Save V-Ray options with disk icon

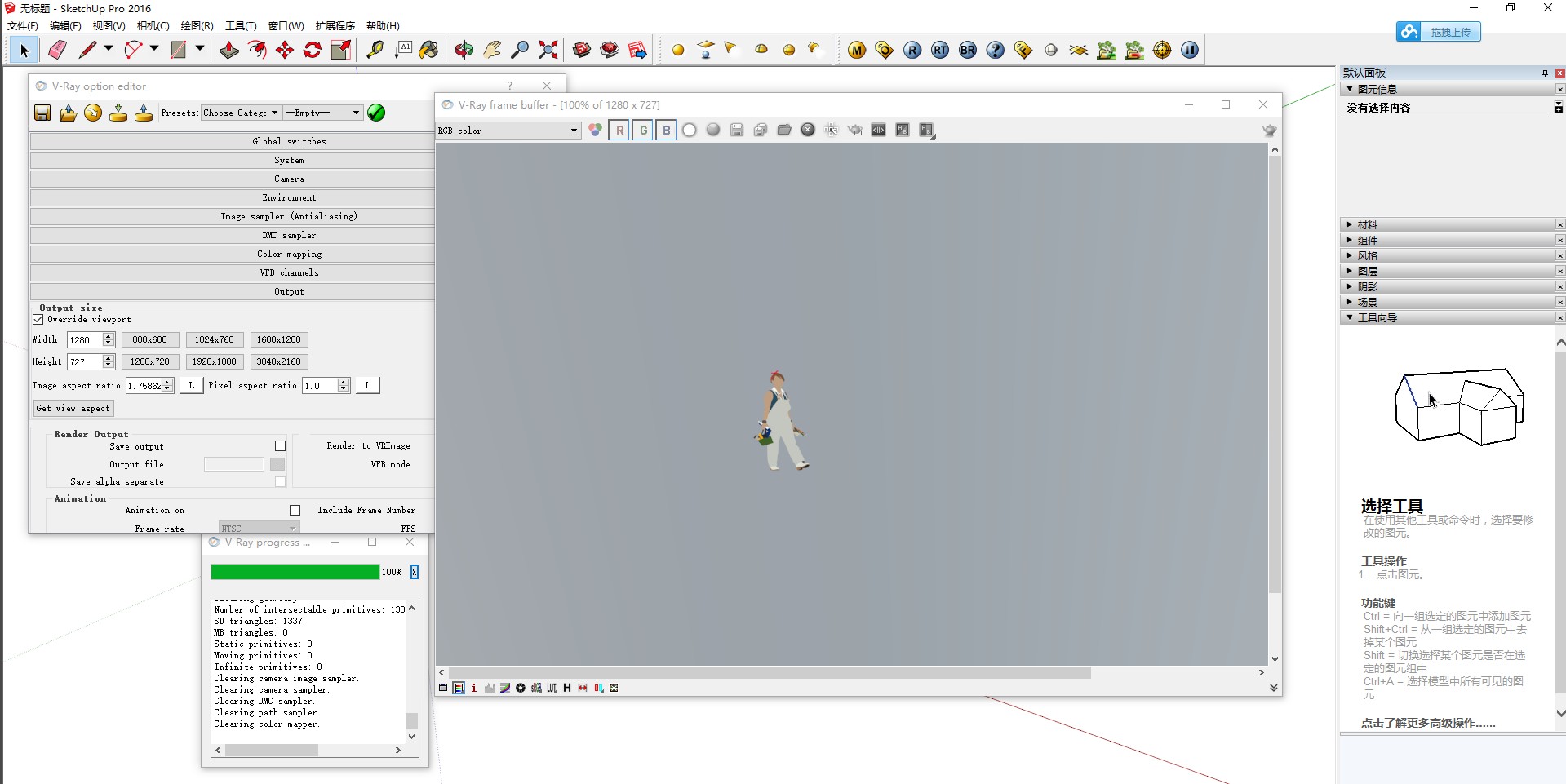(x=42, y=113)
